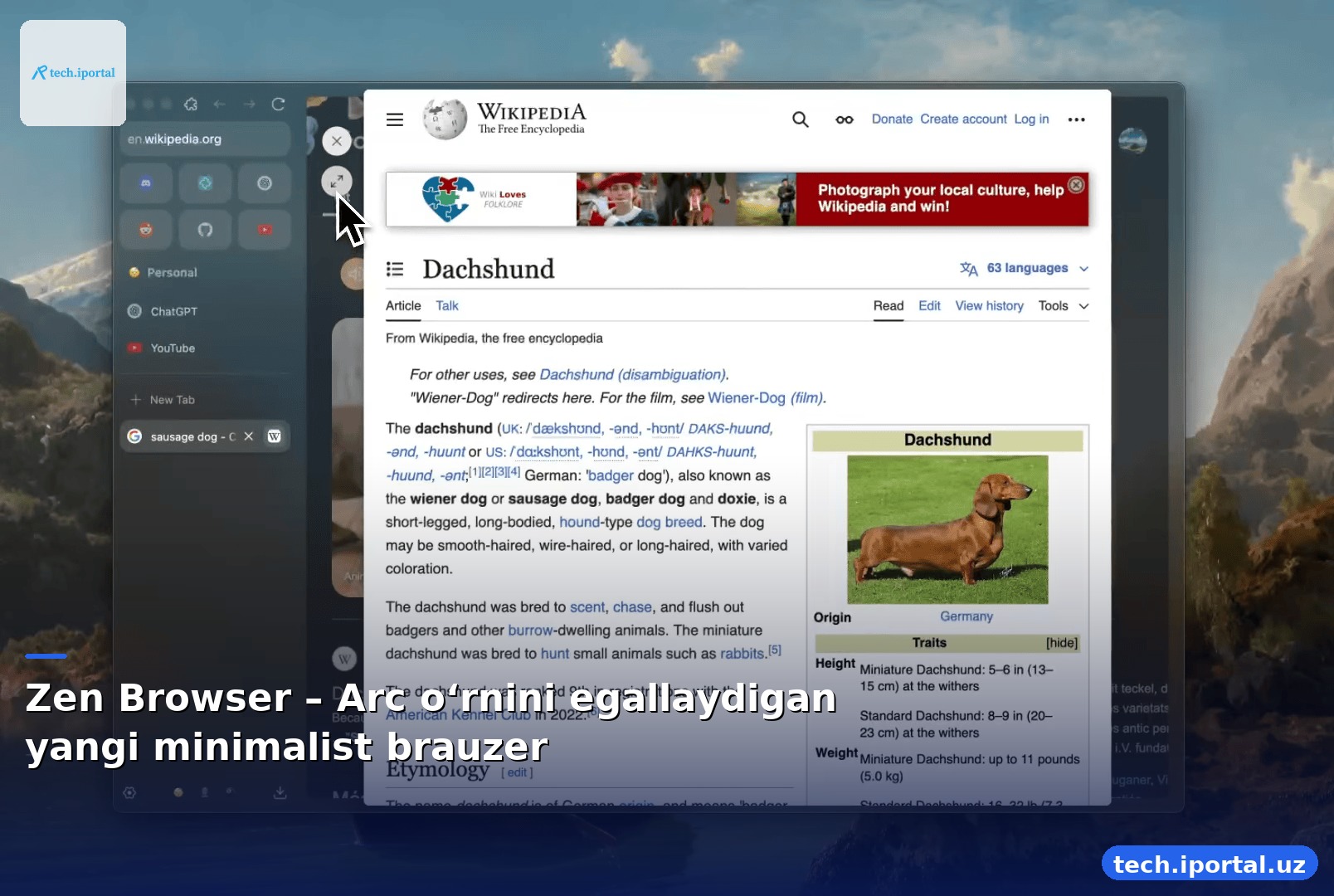Follow the Wiener-Dog (film) link

(765, 398)
